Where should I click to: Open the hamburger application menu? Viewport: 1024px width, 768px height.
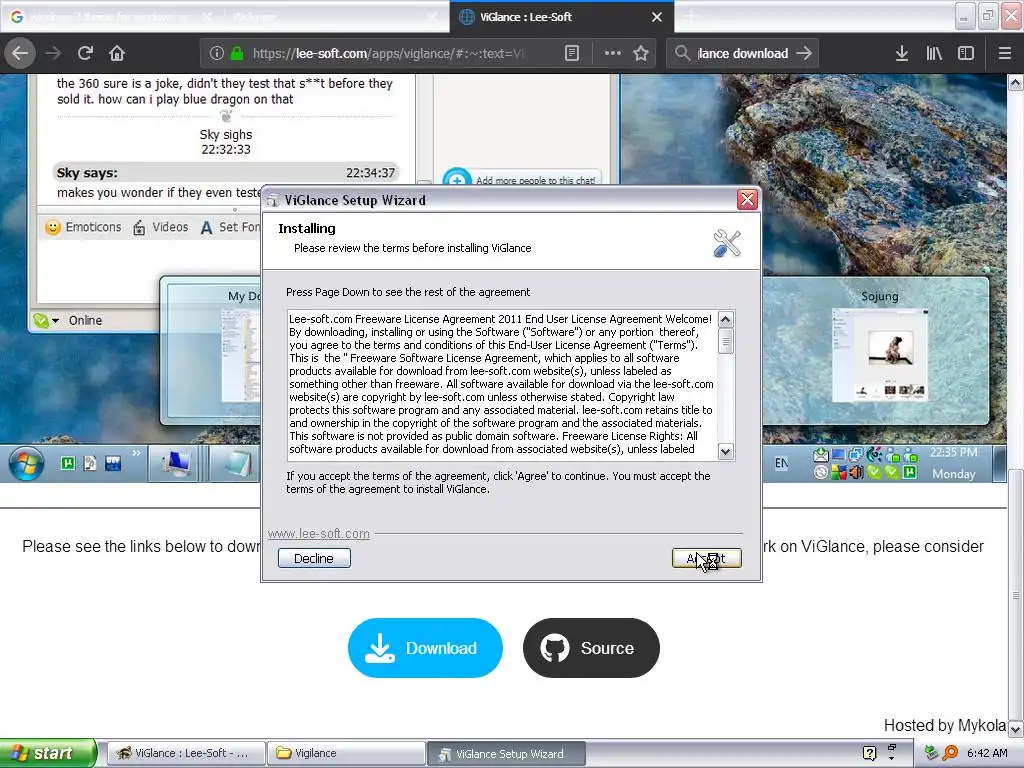[1005, 54]
